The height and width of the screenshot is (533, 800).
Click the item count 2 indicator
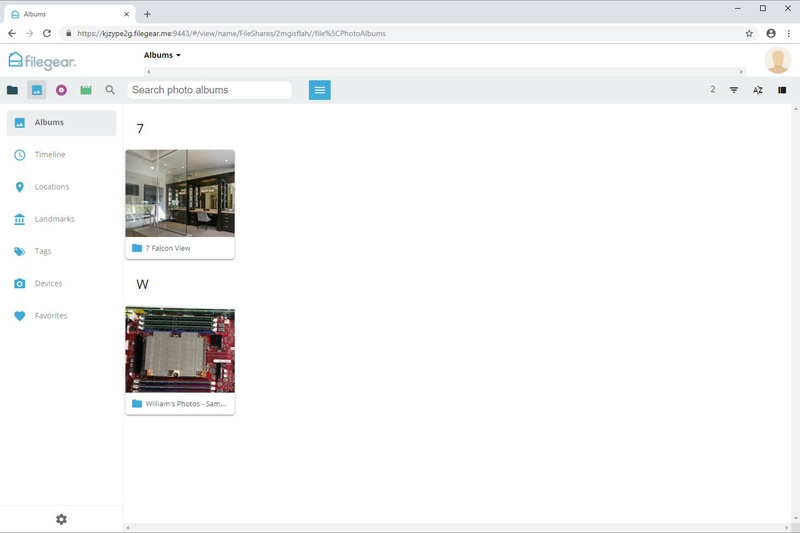point(713,90)
